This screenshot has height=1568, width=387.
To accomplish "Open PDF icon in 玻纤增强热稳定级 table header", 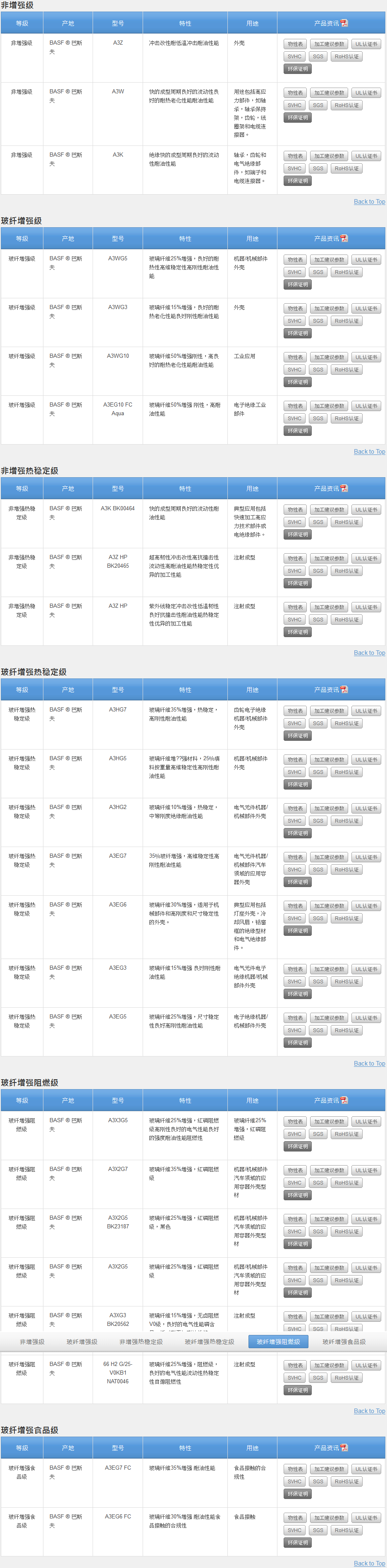I will 344,690.
